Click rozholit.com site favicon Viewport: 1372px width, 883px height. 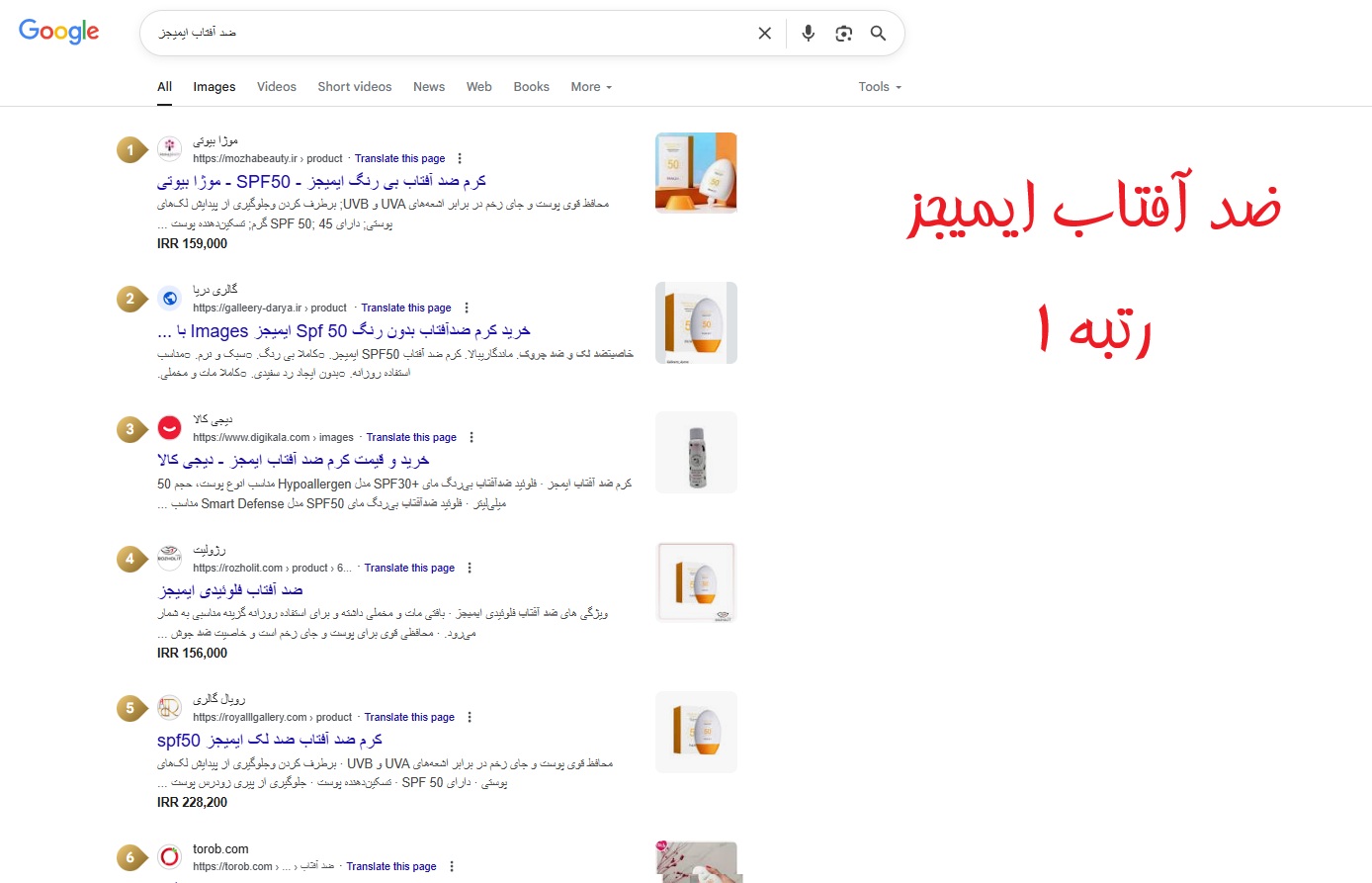click(x=170, y=558)
